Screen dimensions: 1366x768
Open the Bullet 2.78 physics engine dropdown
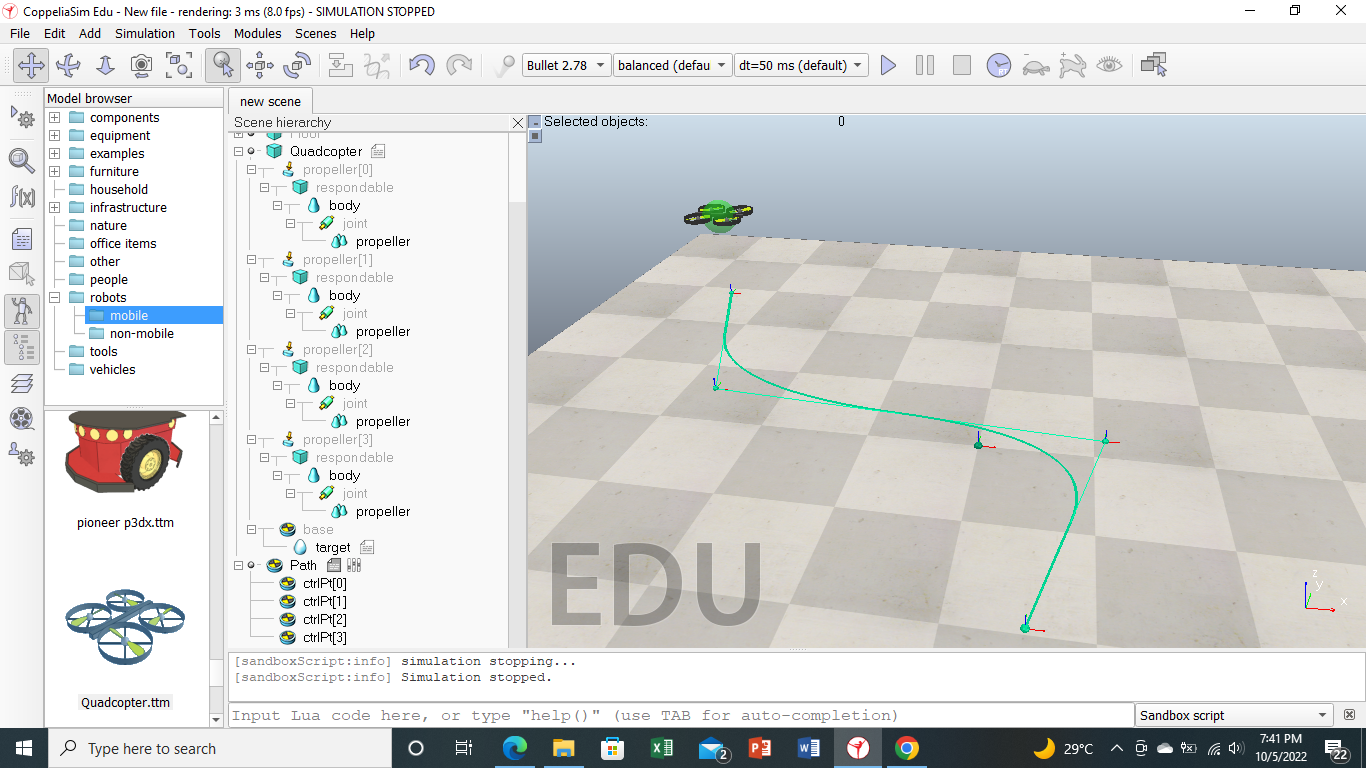[567, 65]
